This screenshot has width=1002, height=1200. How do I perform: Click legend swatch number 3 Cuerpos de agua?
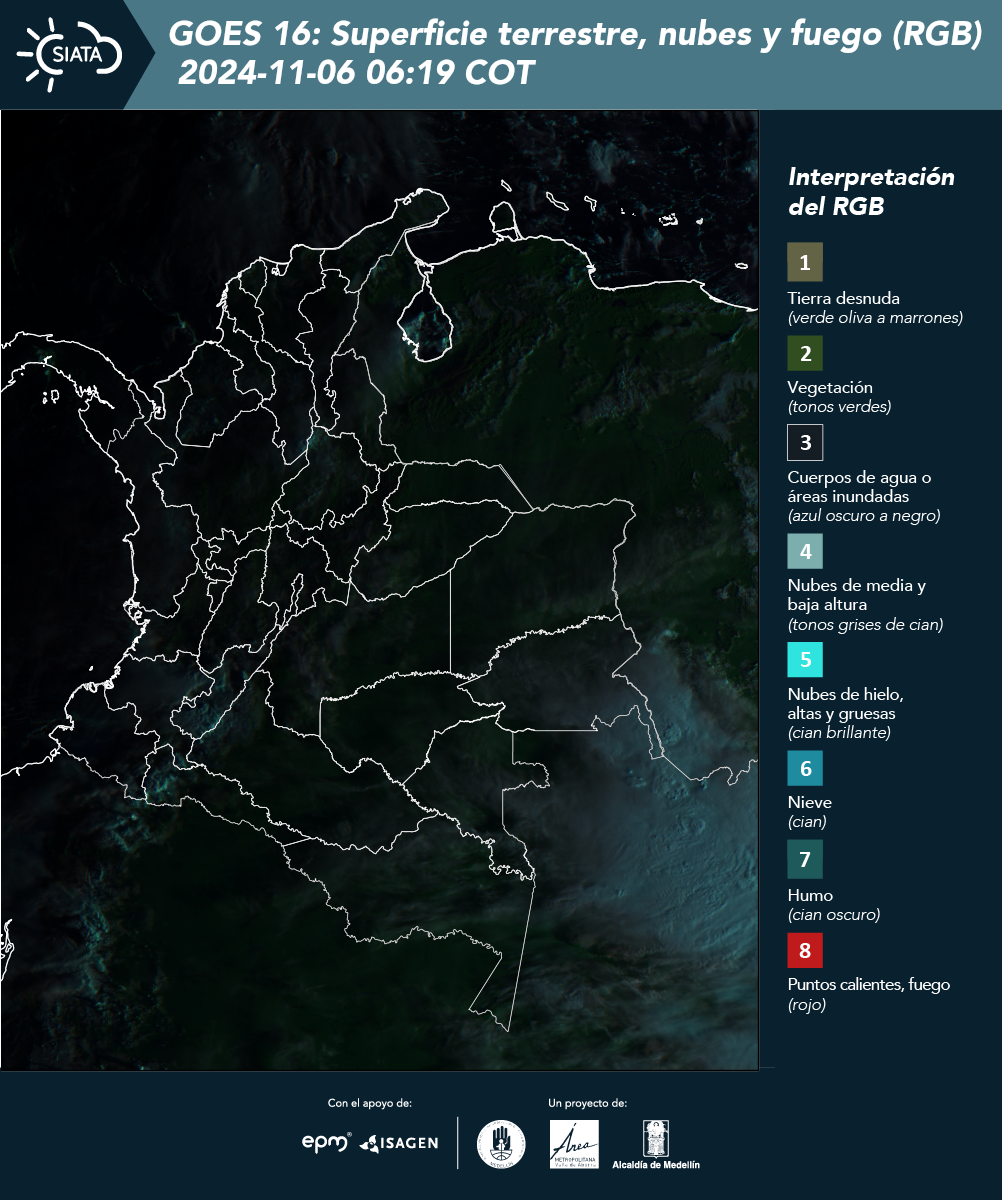[805, 442]
